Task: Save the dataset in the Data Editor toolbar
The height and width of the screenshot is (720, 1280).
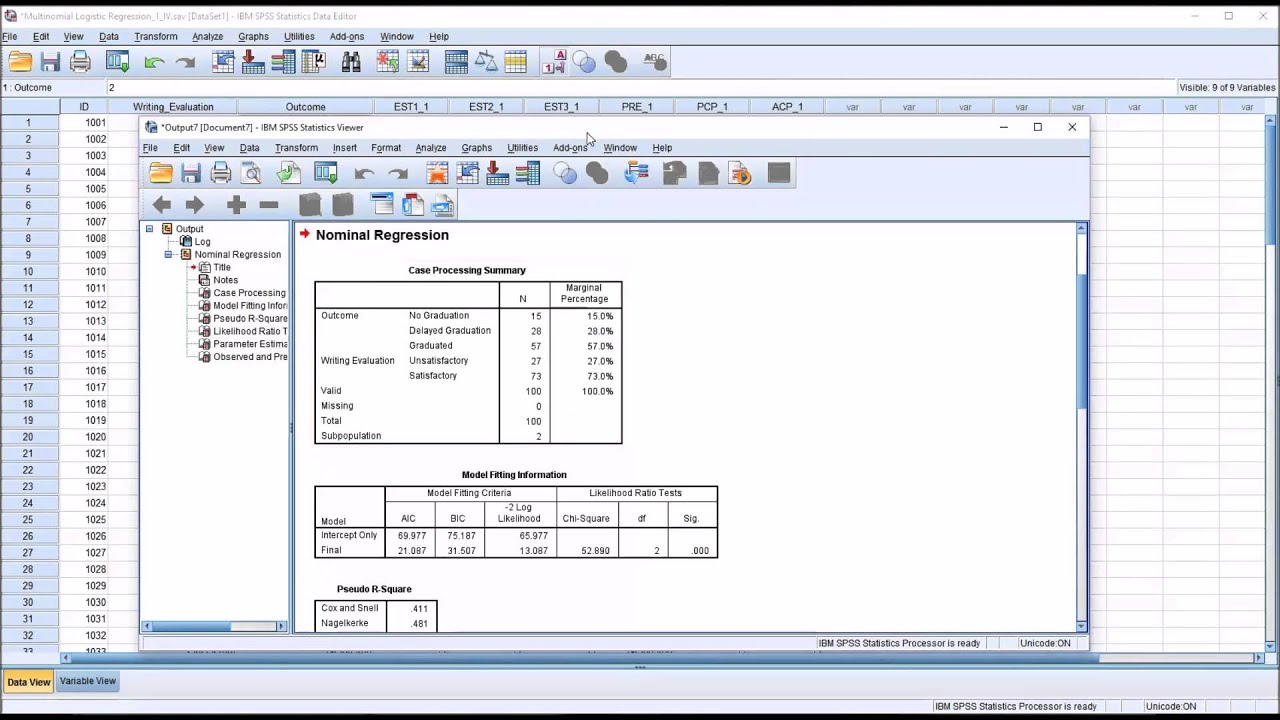Action: (50, 62)
